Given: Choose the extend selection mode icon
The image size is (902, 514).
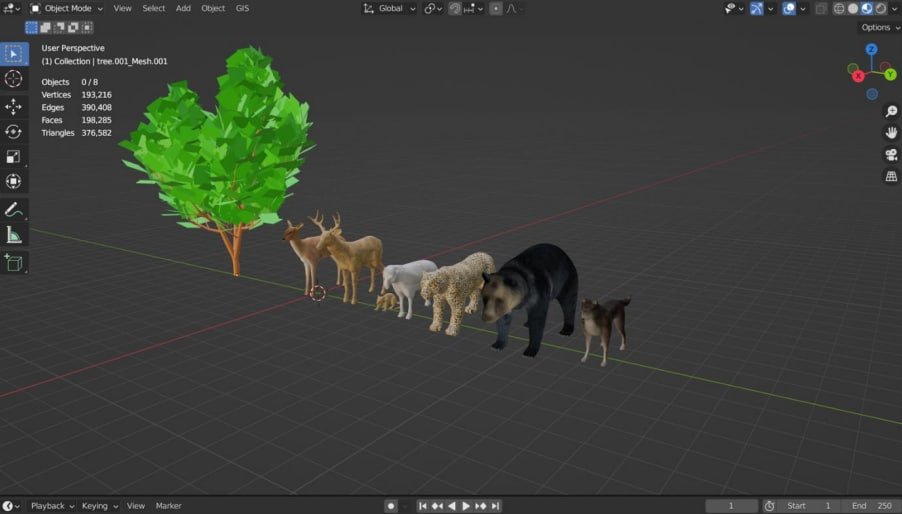Looking at the screenshot, I should pos(45,27).
